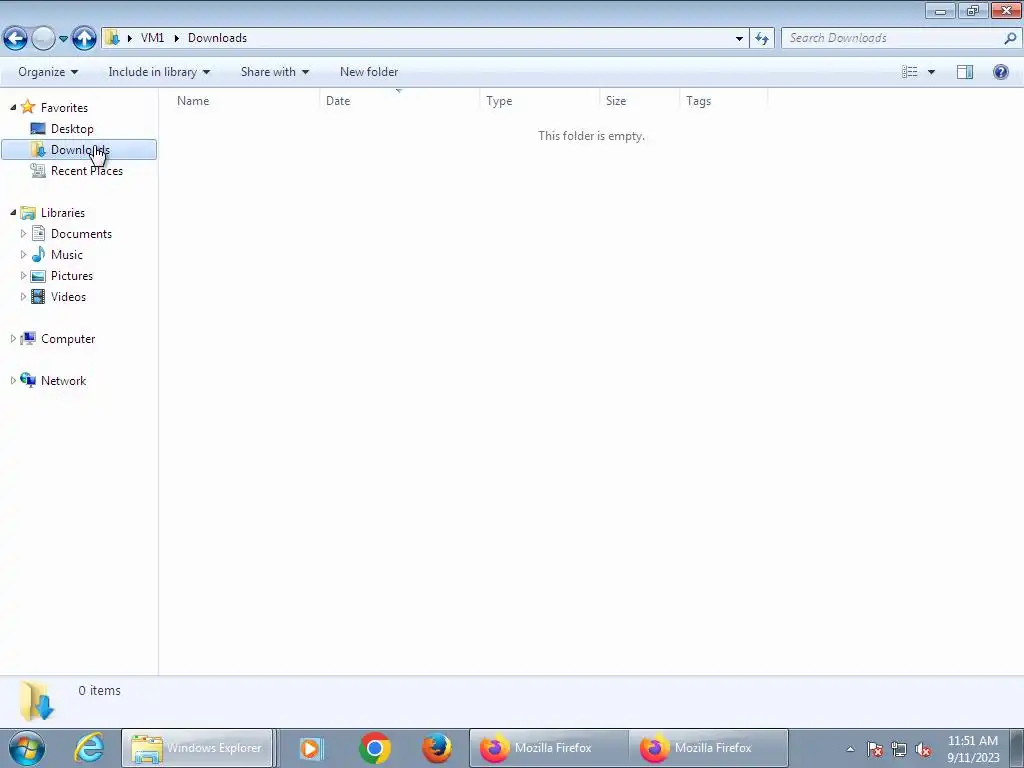Open recent pages dropdown beside Forward button
The width and height of the screenshot is (1024, 768).
coord(63,39)
